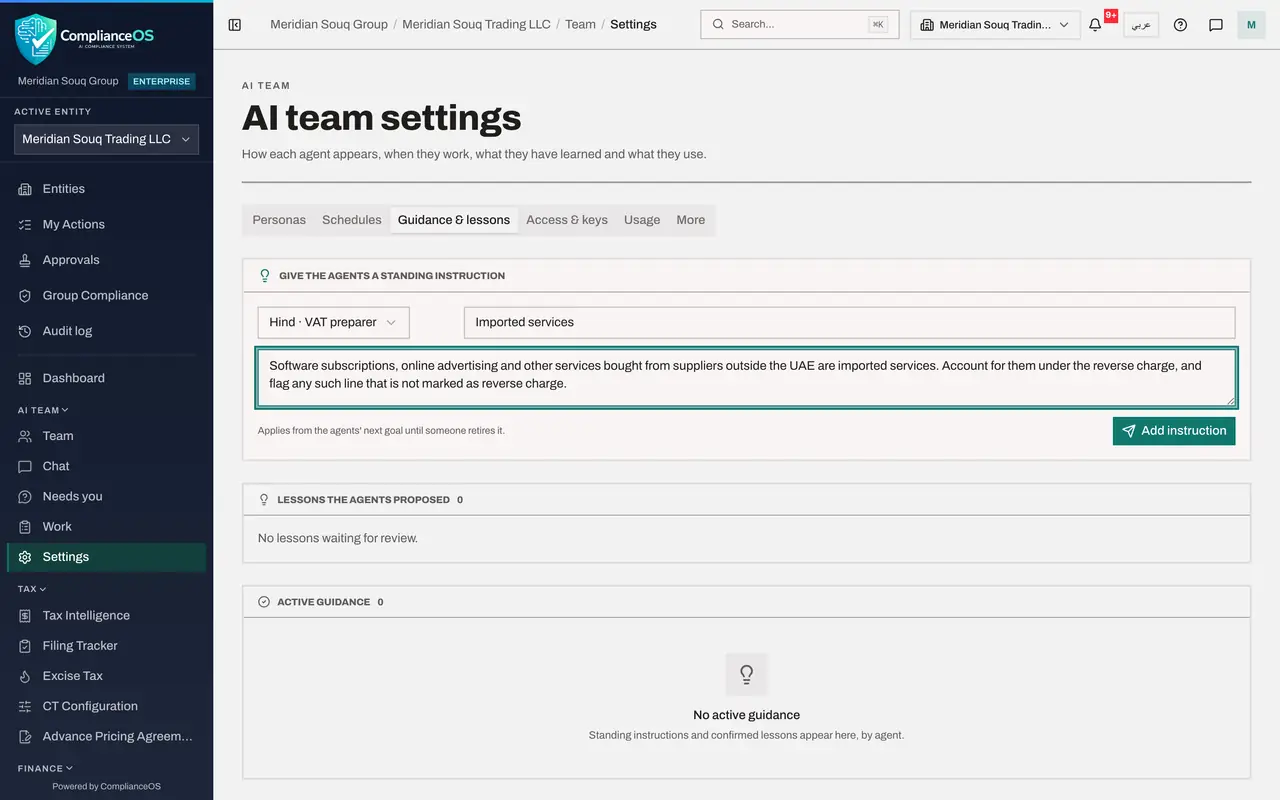
Task: Open the notifications bell
Action: (x=1095, y=25)
